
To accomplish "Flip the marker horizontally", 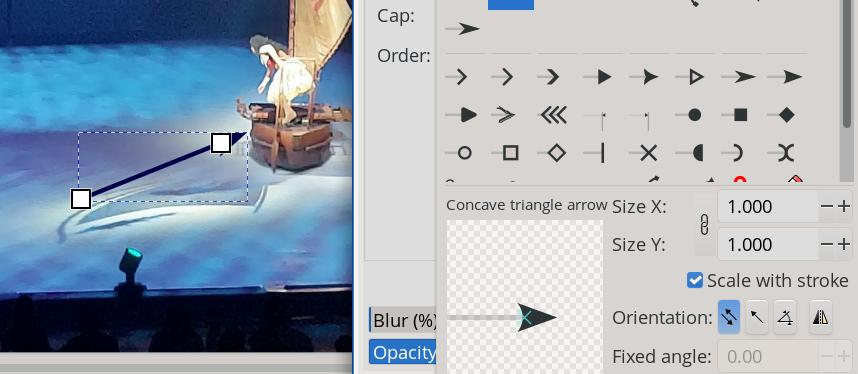I will tap(820, 318).
